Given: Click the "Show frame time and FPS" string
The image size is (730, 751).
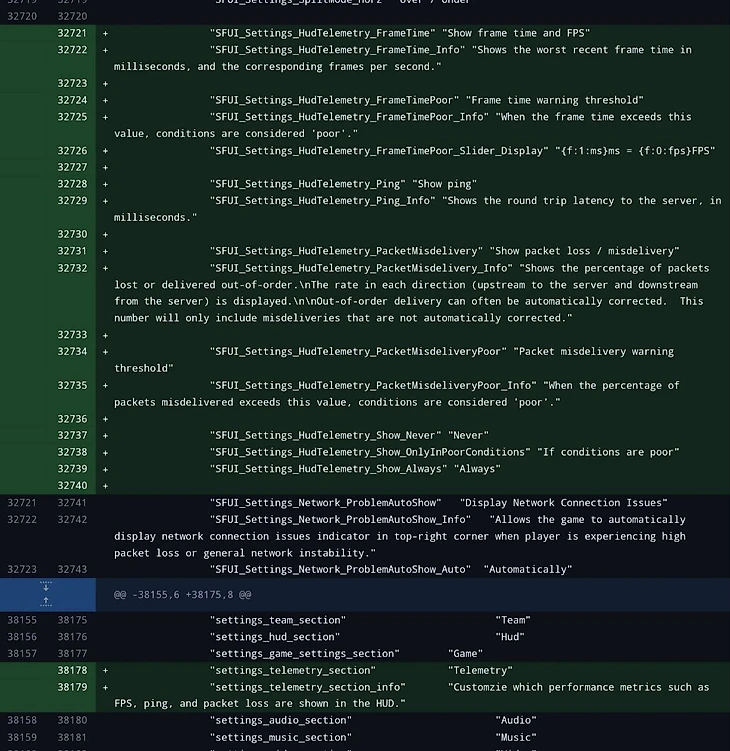Looking at the screenshot, I should tap(516, 33).
